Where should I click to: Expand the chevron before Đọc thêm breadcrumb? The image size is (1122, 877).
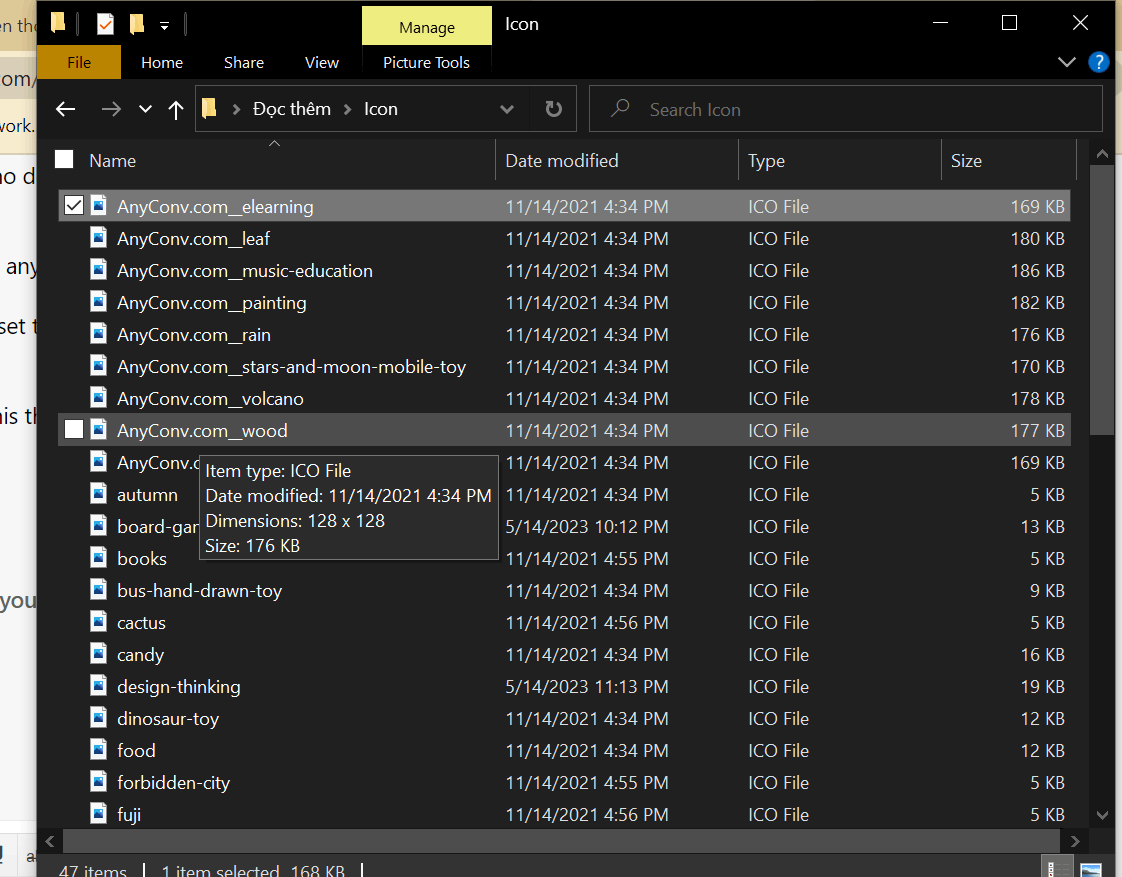[x=235, y=109]
